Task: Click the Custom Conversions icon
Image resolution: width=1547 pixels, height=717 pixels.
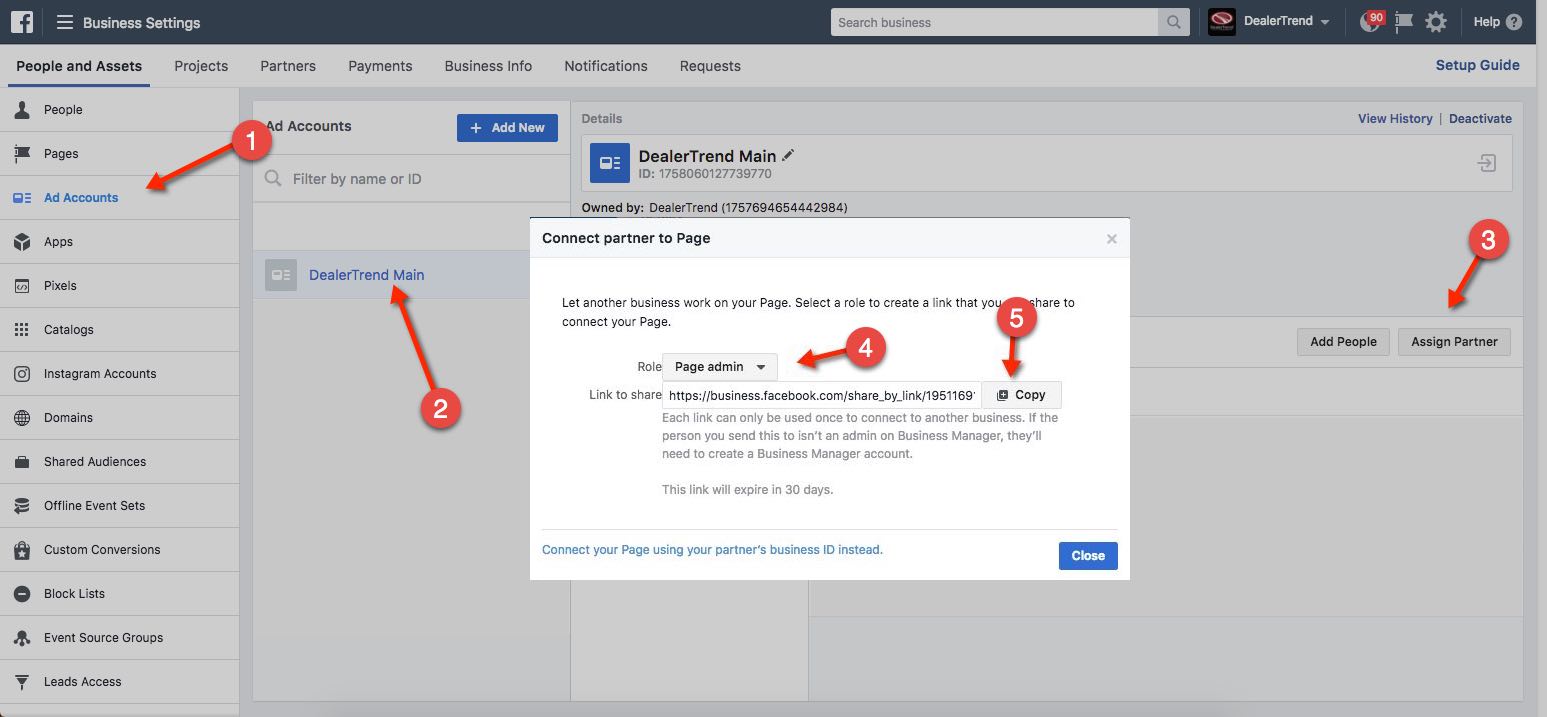Action: tap(22, 550)
